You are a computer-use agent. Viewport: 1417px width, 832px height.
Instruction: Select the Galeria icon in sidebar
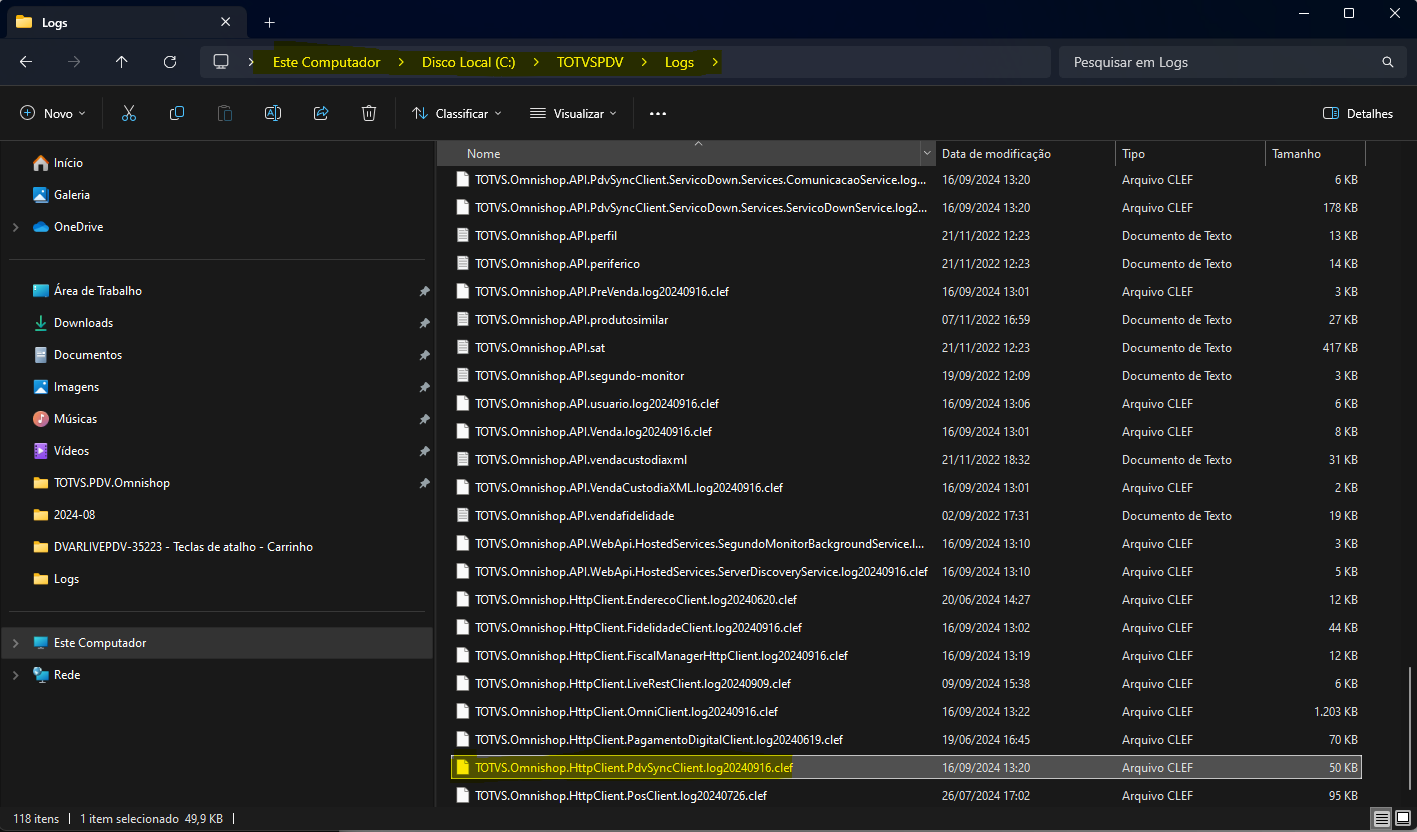click(41, 195)
